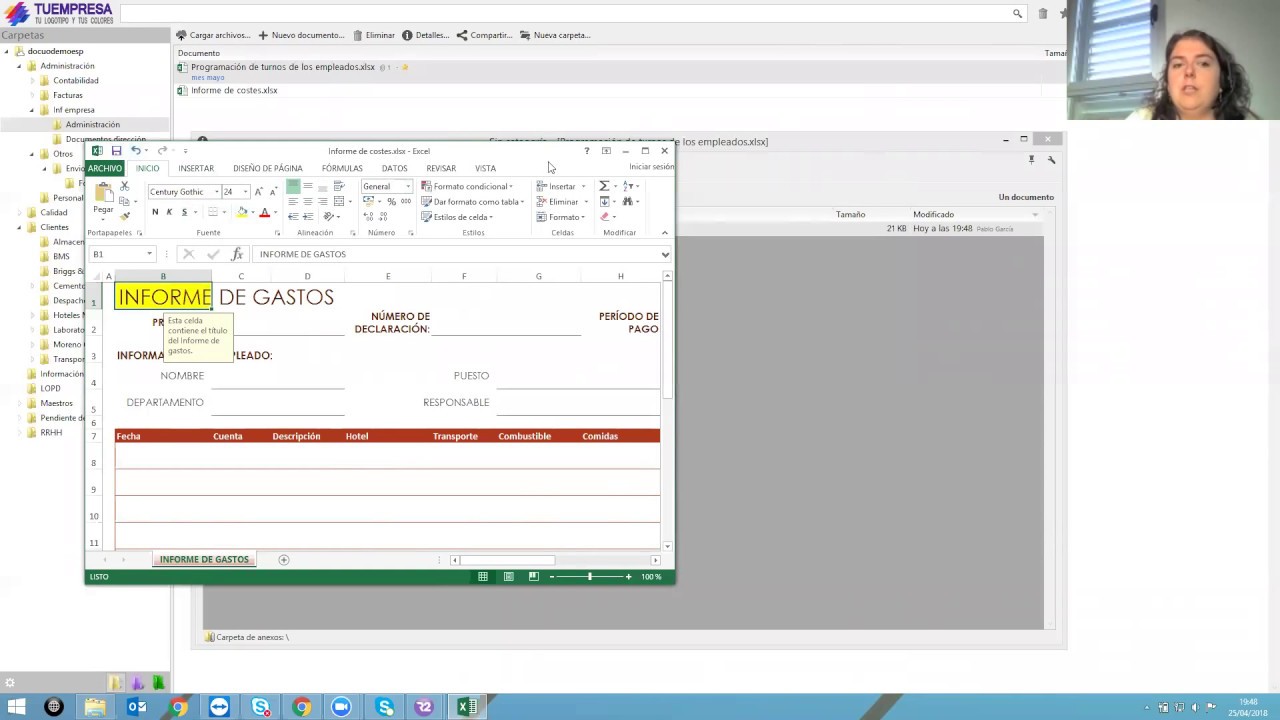Viewport: 1280px width, 720px height.
Task: Click Cargar archivos button
Action: pos(212,35)
